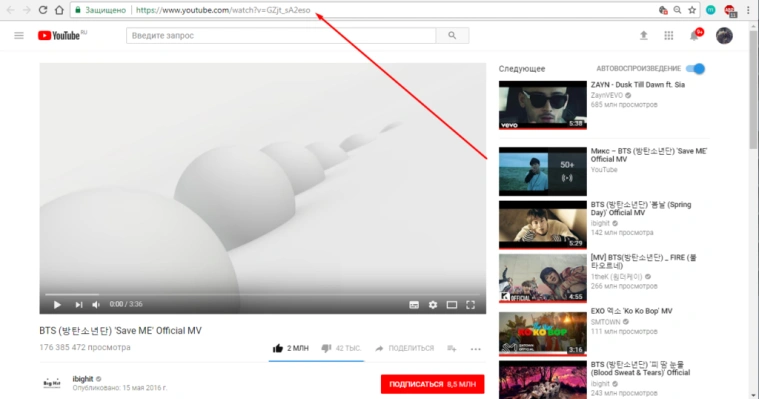Open BTS Spring Day thumbnail

point(543,225)
